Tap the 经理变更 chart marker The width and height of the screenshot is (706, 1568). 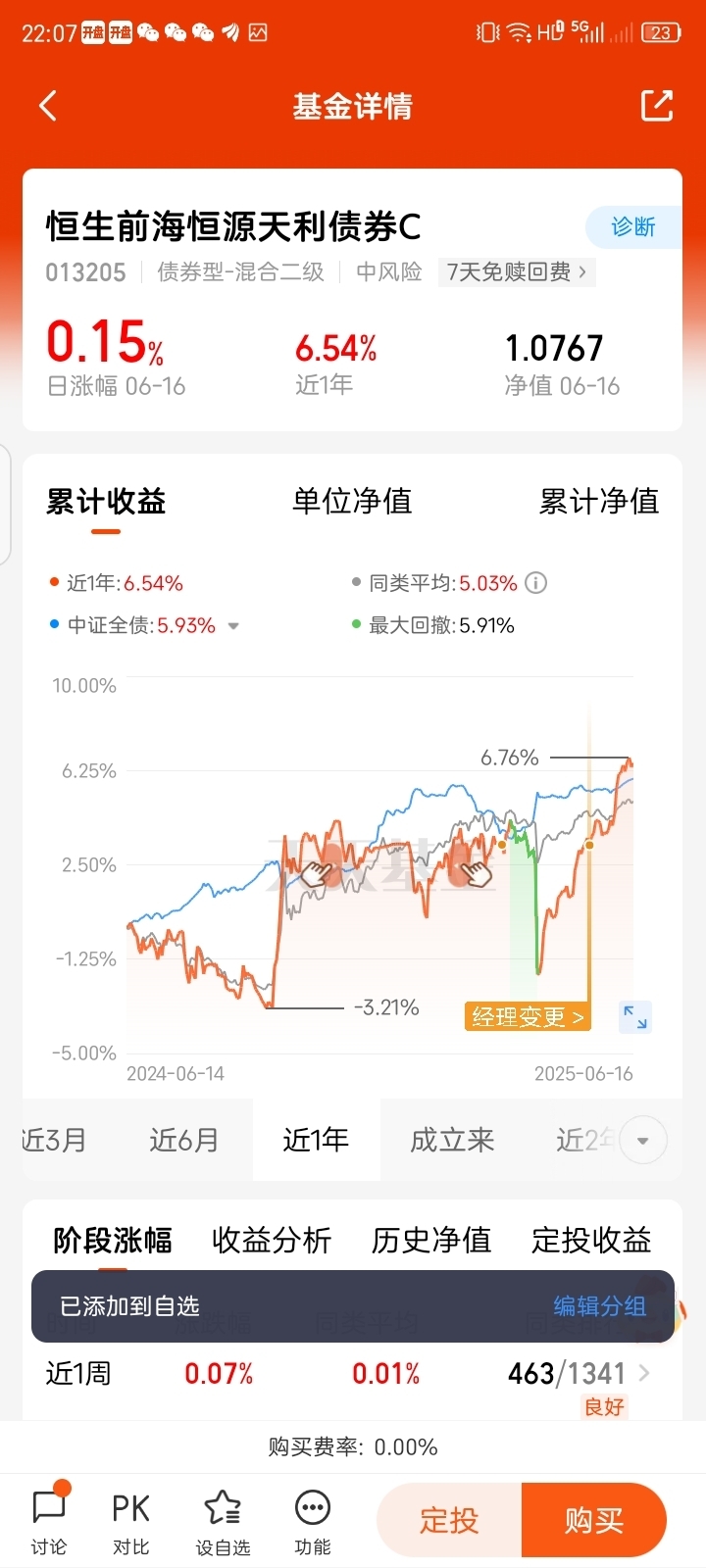click(x=529, y=1016)
